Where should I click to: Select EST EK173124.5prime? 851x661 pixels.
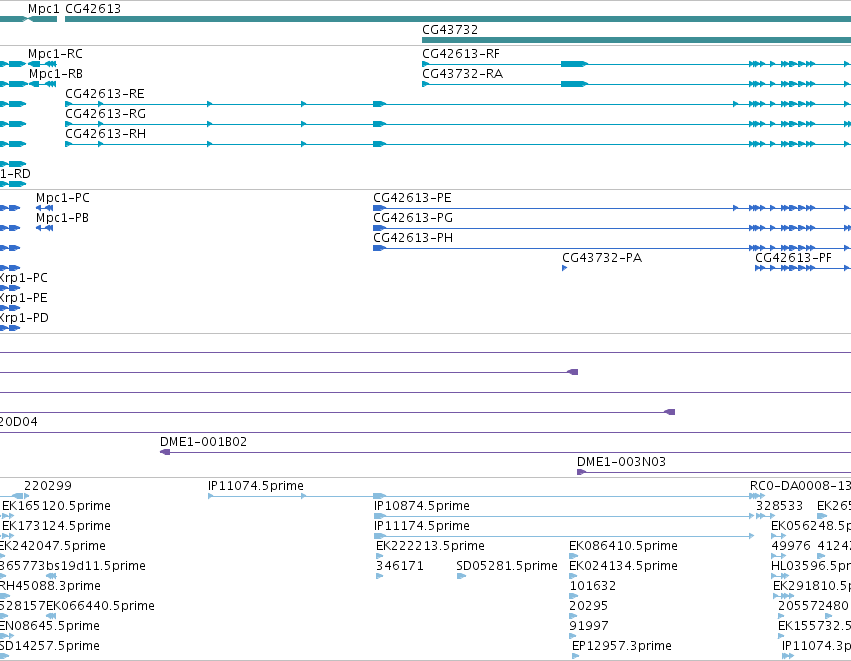[56, 526]
